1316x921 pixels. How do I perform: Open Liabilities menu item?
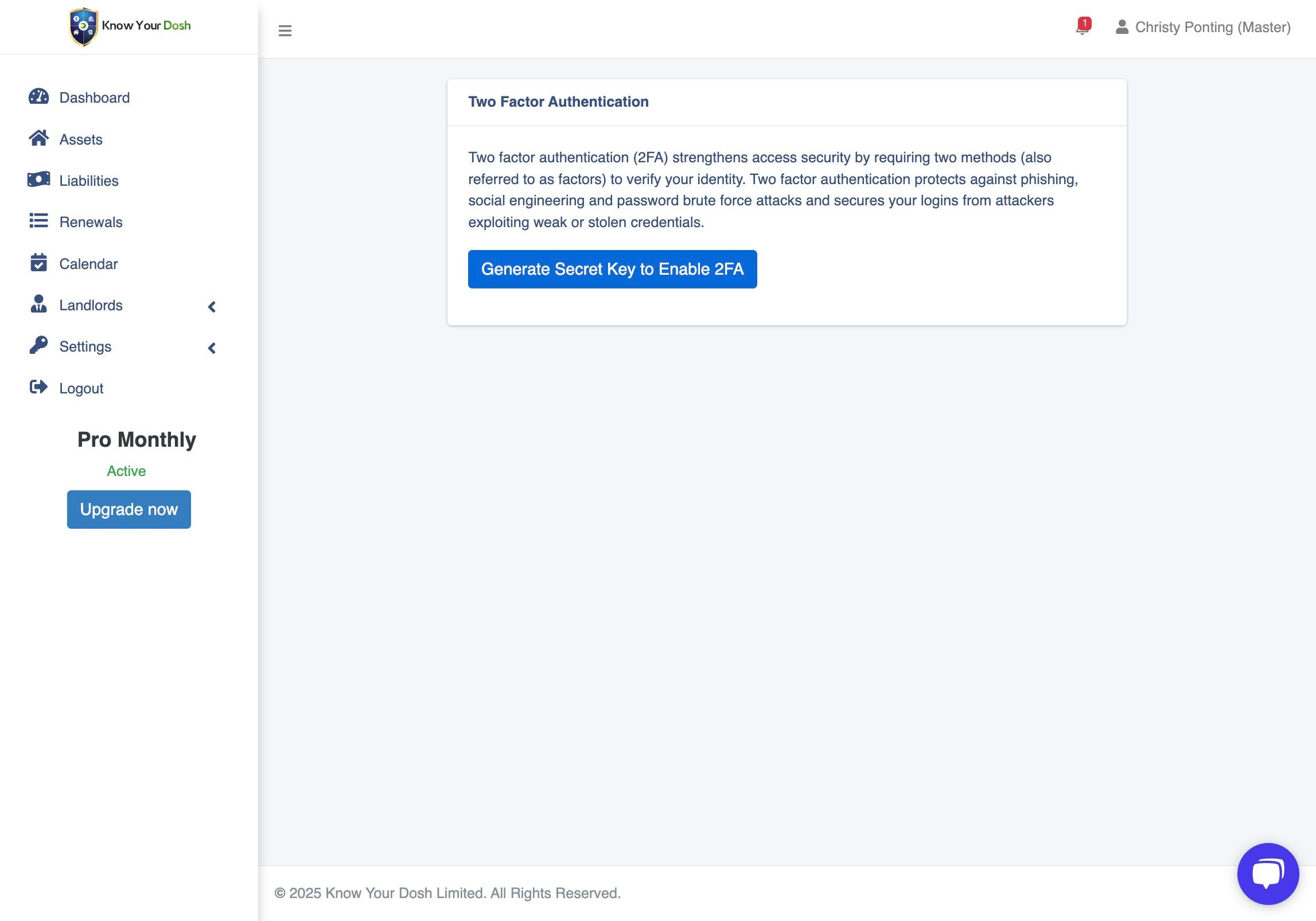pos(88,181)
